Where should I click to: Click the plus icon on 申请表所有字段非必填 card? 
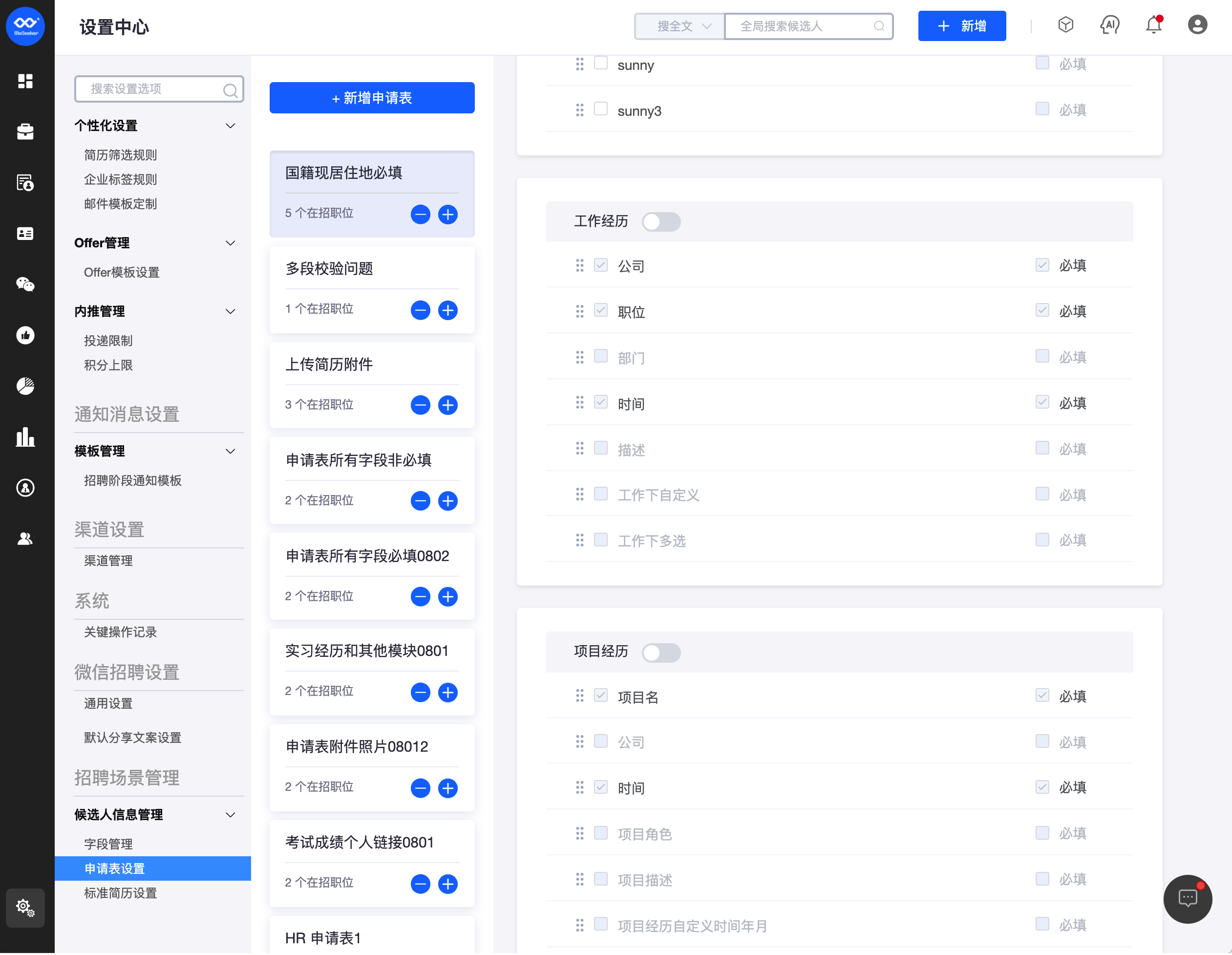tap(448, 501)
